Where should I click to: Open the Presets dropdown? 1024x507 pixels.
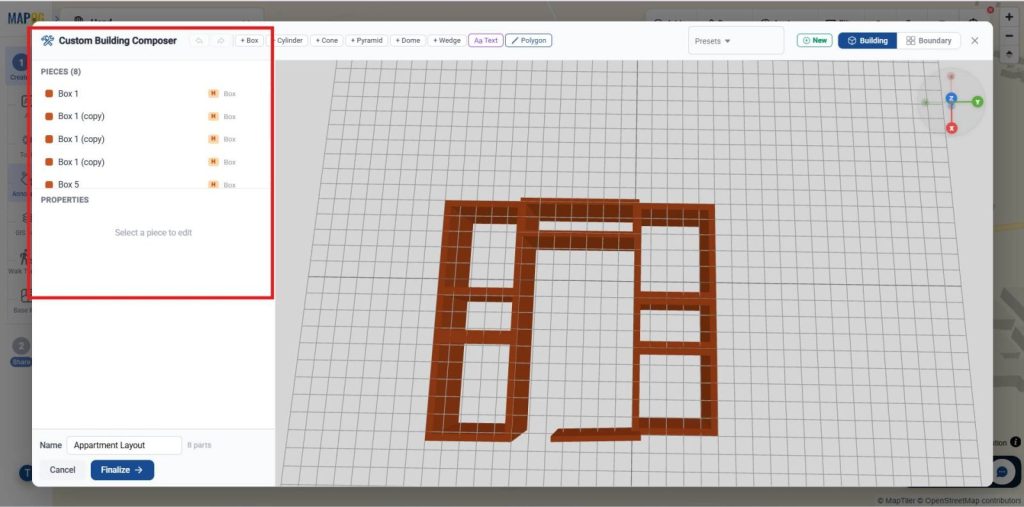(735, 41)
